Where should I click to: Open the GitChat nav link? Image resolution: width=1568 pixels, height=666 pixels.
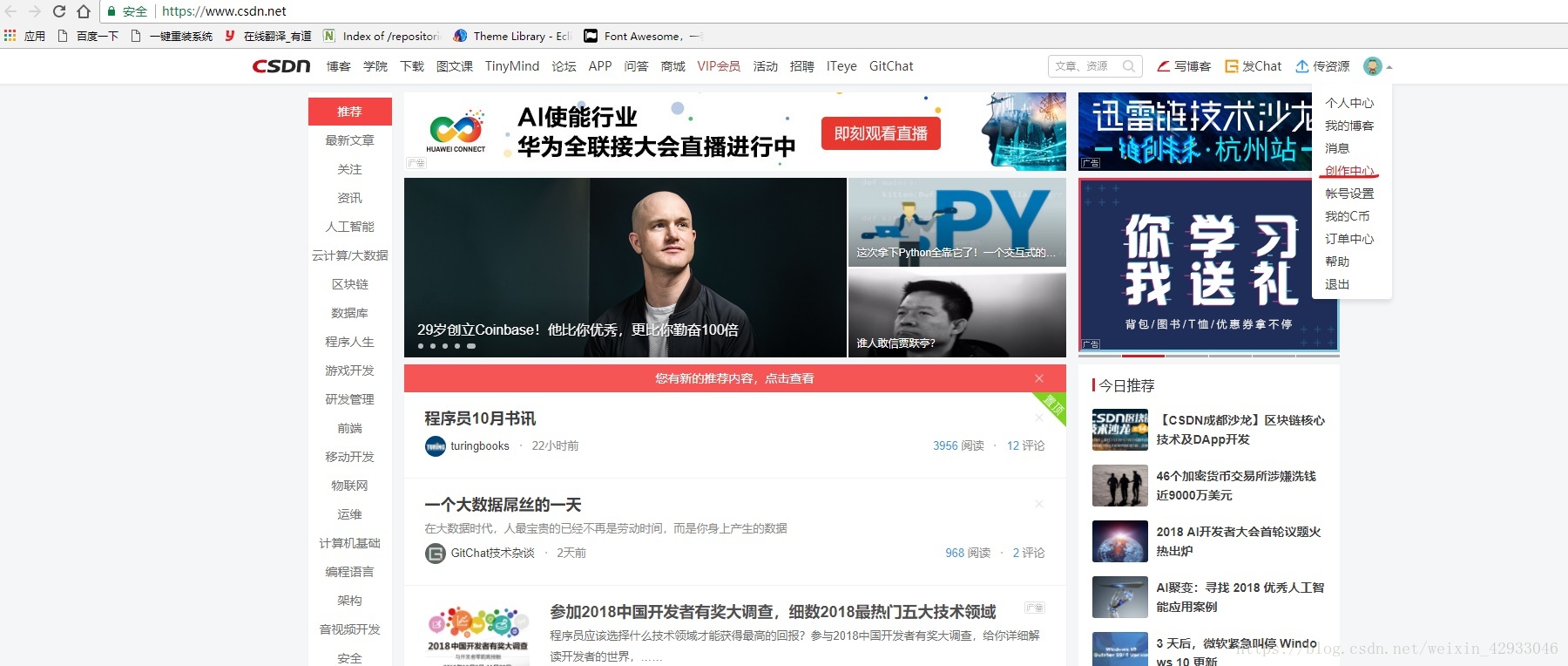(x=891, y=66)
